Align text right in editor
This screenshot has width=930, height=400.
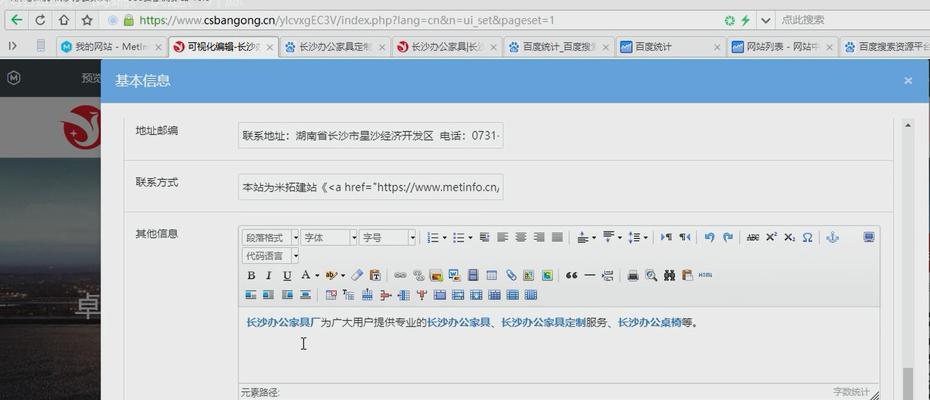[539, 237]
